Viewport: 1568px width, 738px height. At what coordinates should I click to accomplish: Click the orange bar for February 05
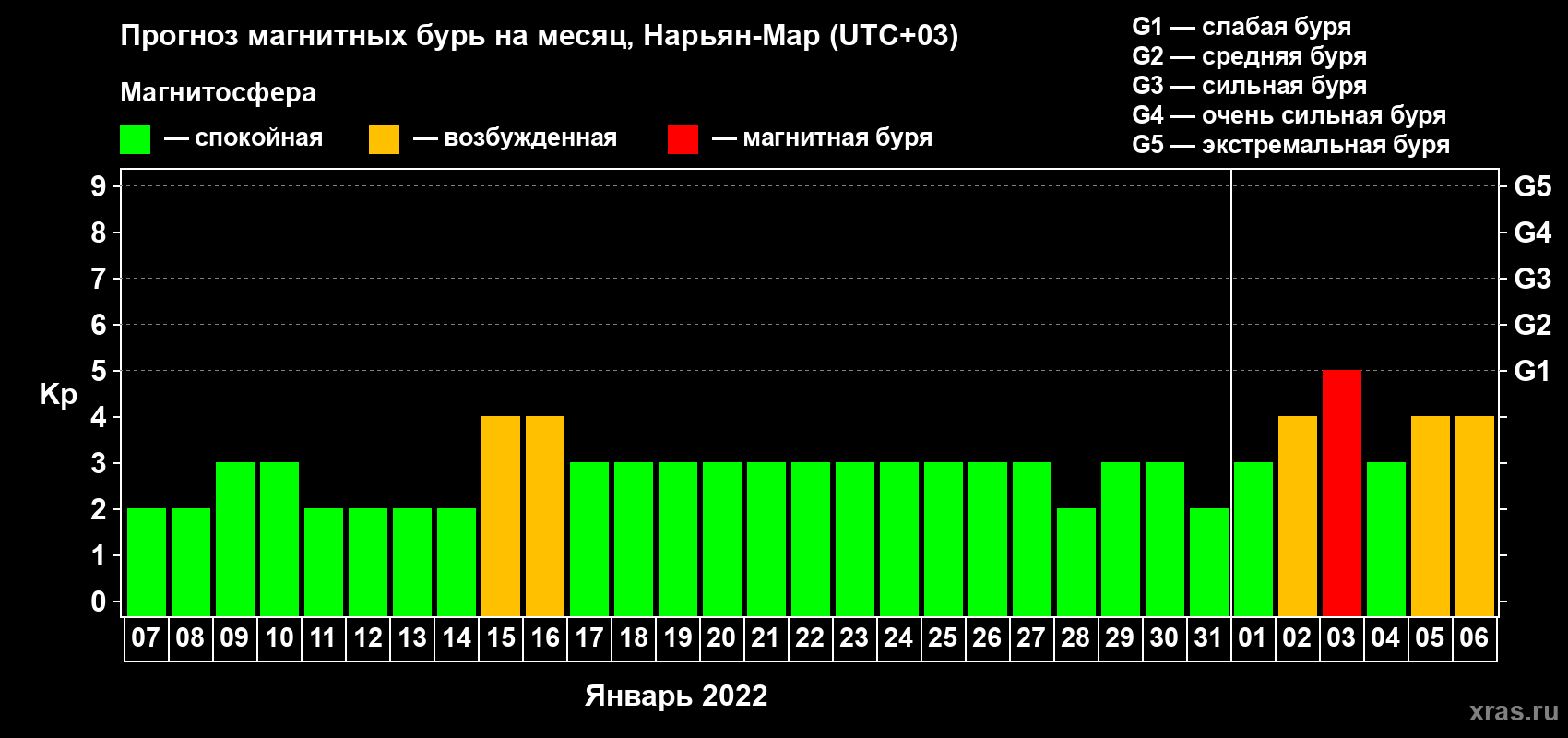[1430, 516]
